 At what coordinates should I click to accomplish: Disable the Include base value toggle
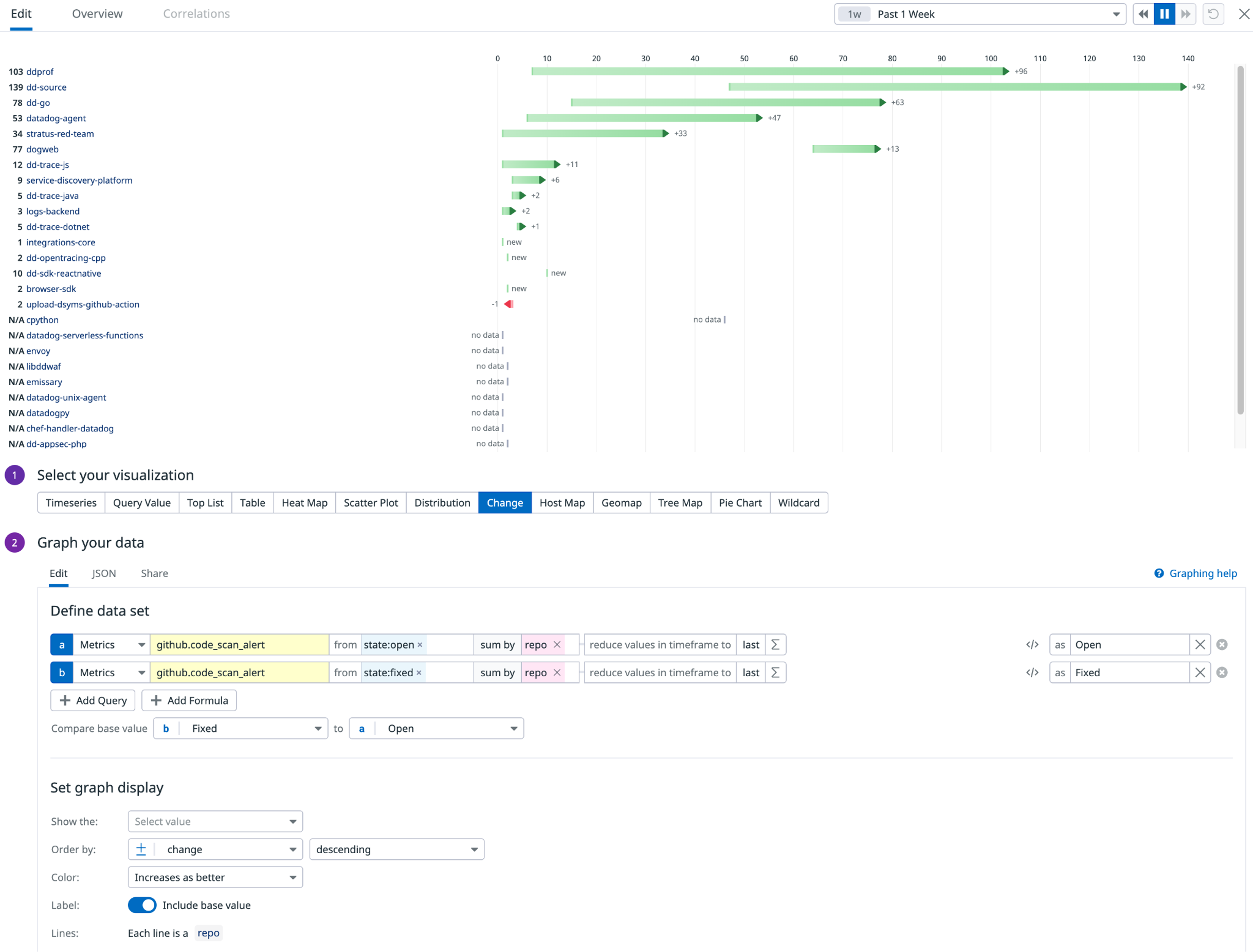tap(142, 905)
